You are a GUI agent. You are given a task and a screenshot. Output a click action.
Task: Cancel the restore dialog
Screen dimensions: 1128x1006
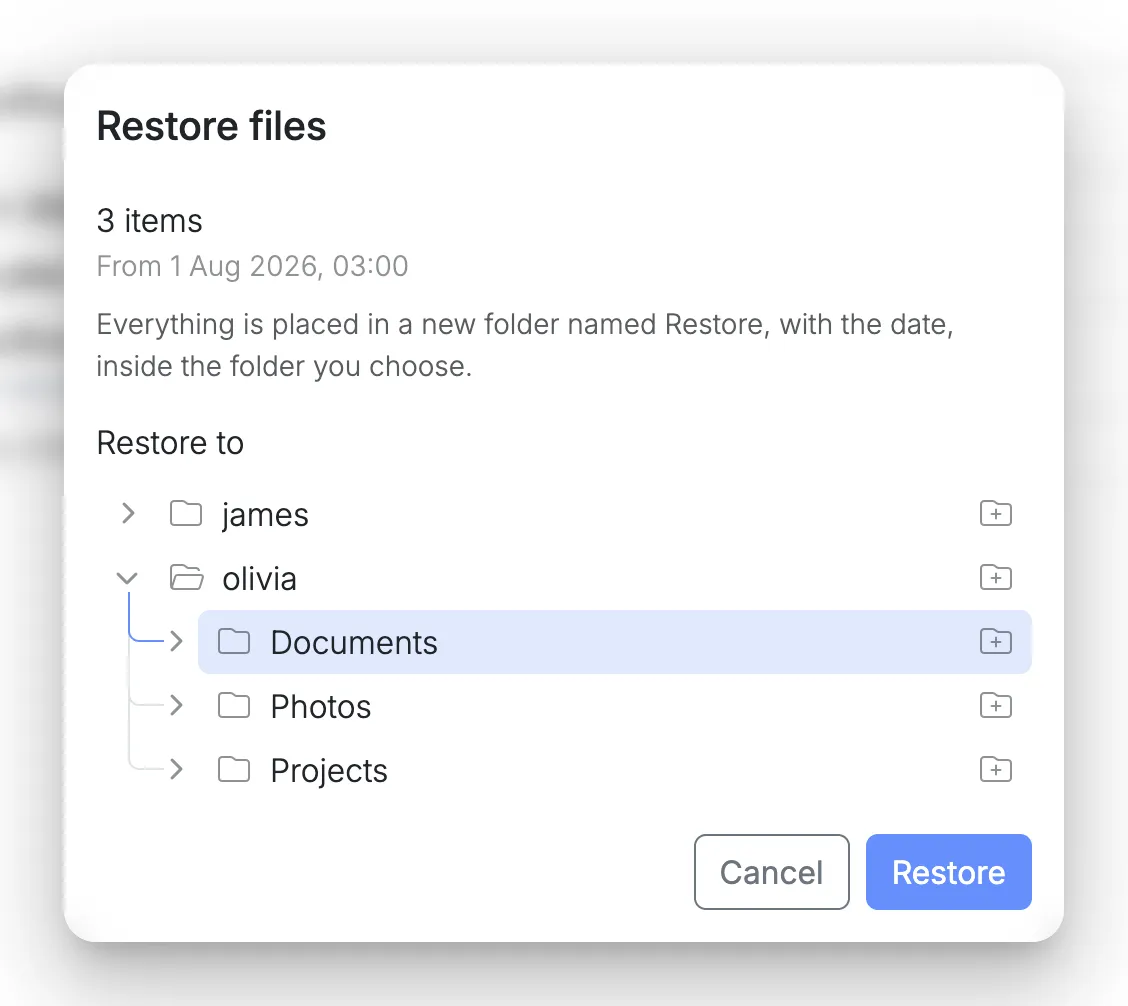click(771, 872)
